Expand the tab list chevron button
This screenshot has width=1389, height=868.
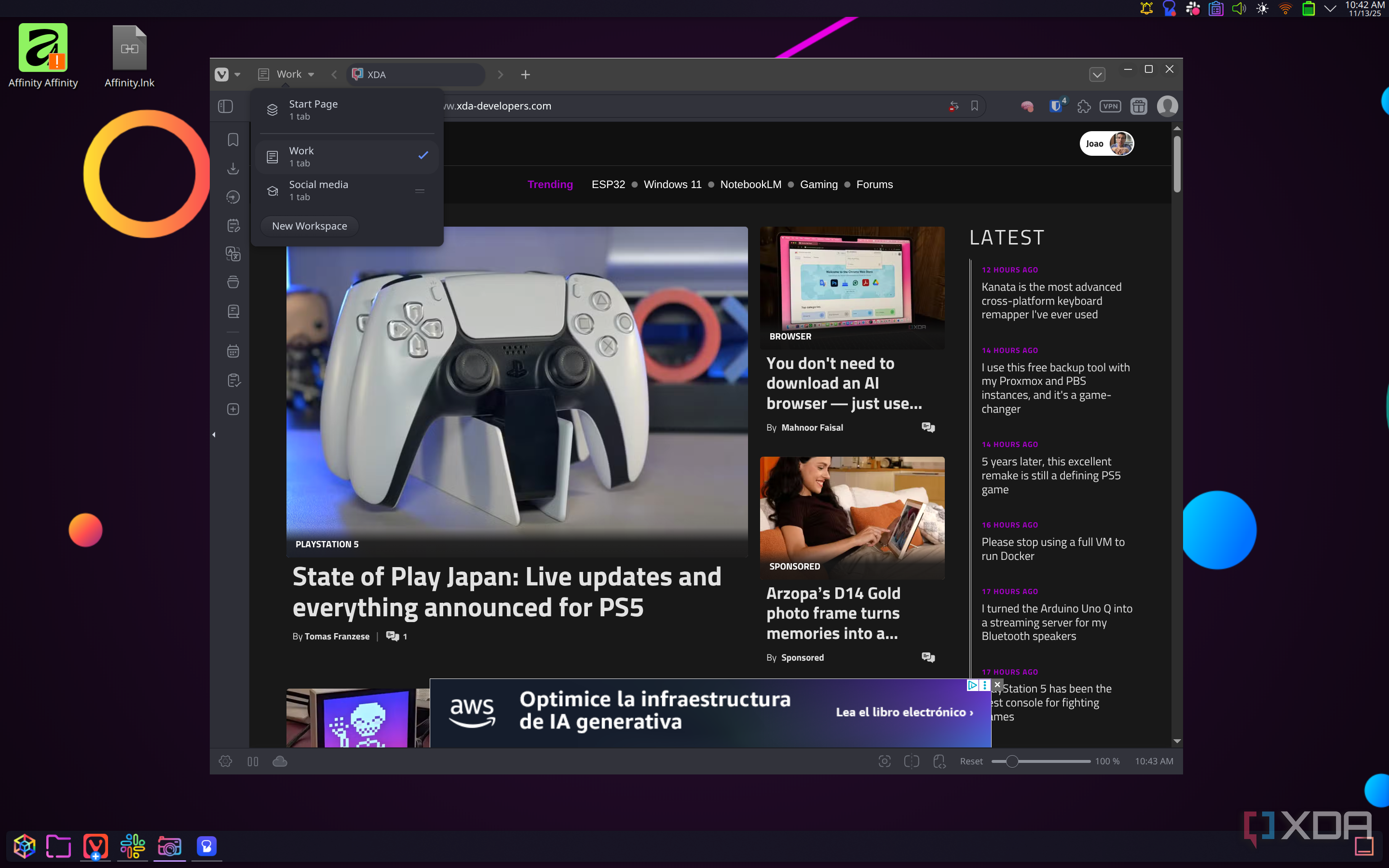point(1097,75)
